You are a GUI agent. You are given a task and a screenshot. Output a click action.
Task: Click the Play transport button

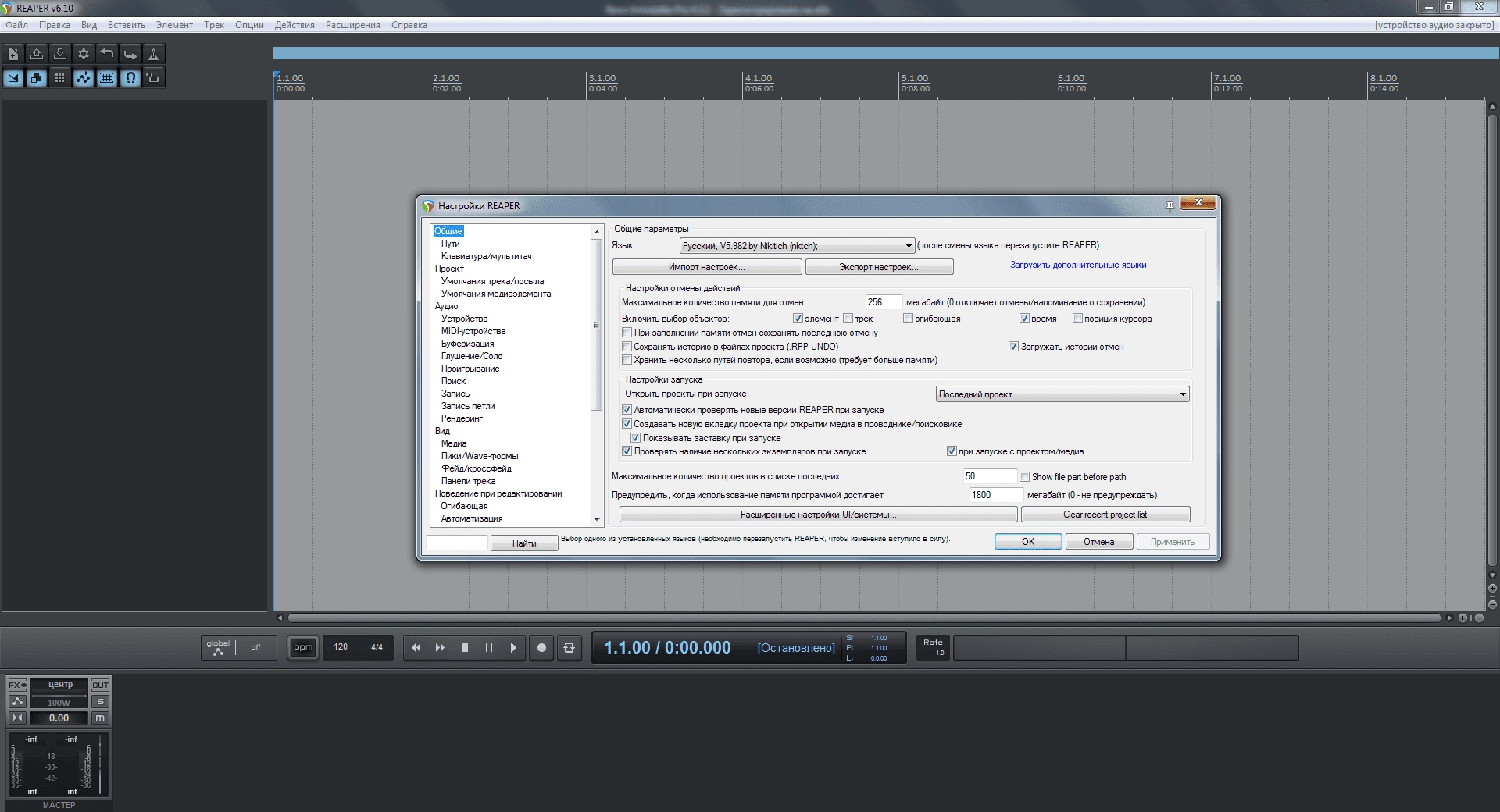point(513,647)
